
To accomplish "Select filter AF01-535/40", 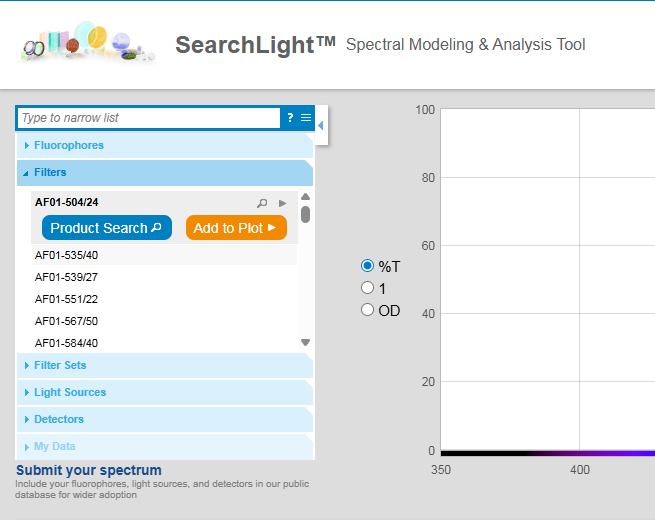I will point(164,255).
